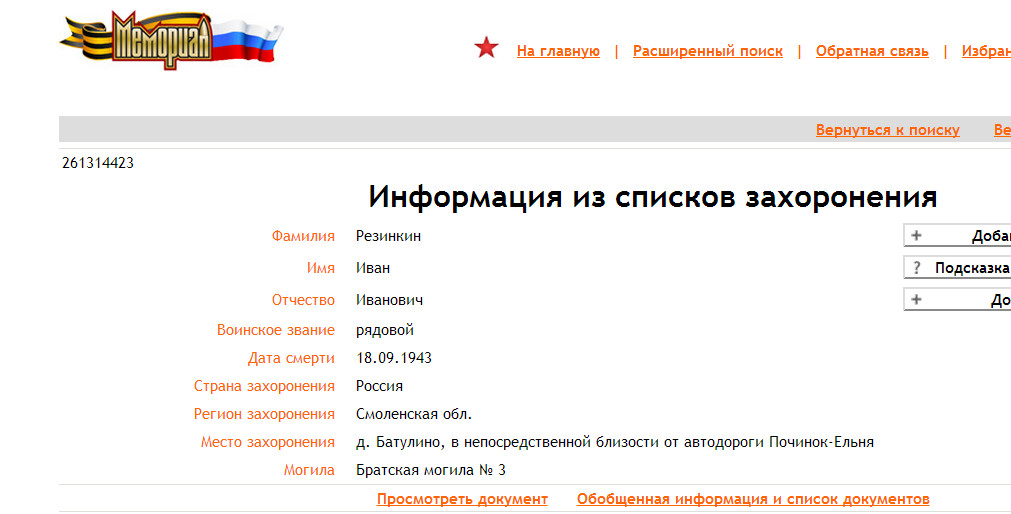Expand the plus button above Подсказка

[x=917, y=236]
